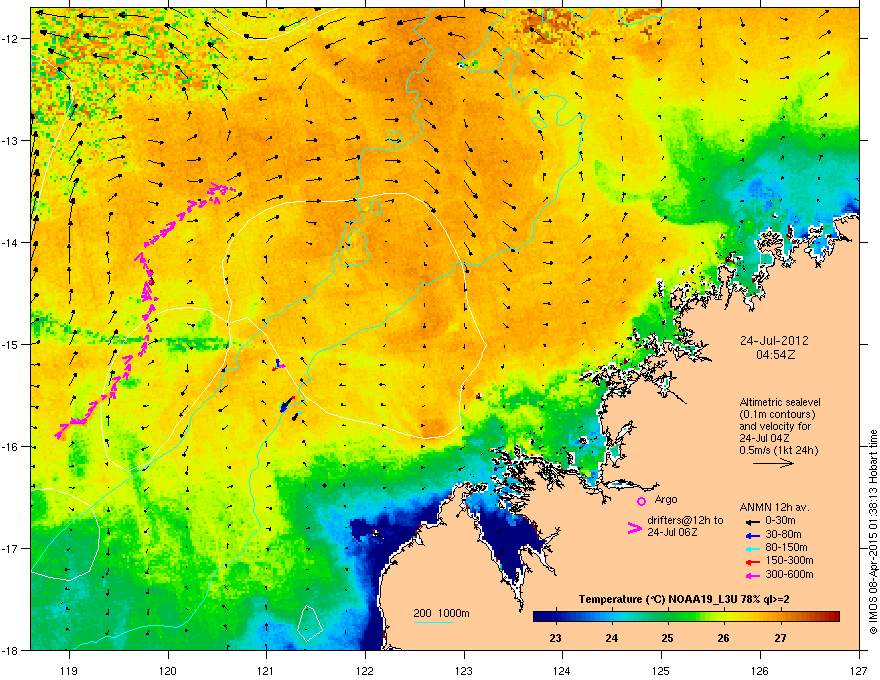Click longitude axis label 124
The image size is (880, 680).
tap(562, 670)
